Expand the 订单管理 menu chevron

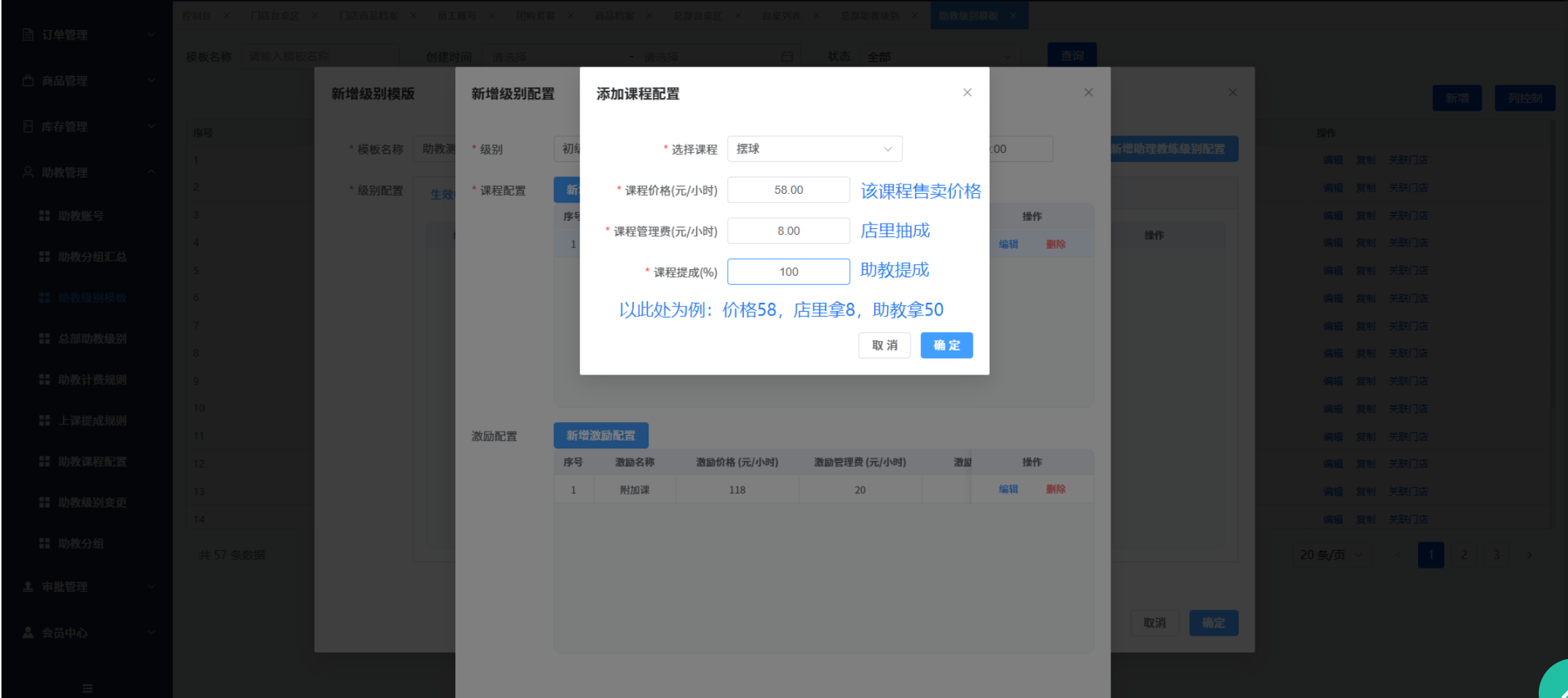coord(152,34)
